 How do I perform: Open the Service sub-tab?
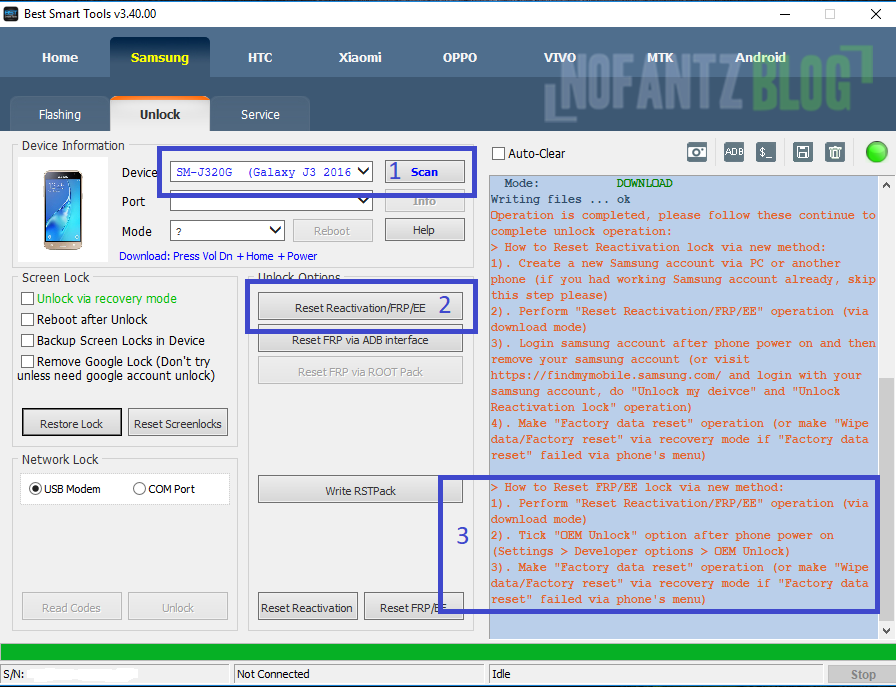[x=260, y=114]
